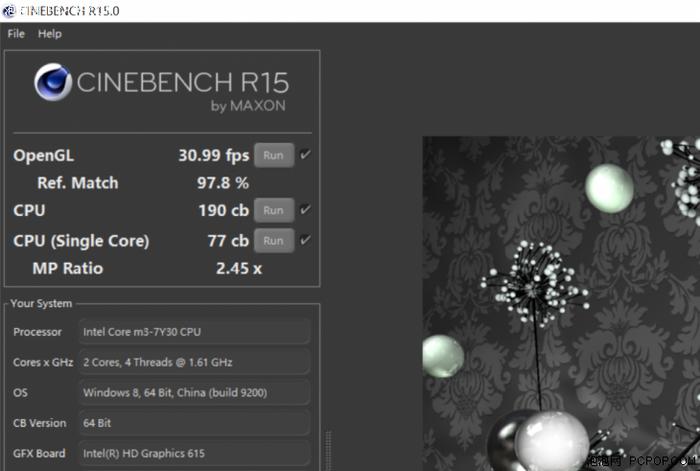Click the rendered benchmark scene image
The width and height of the screenshot is (700, 471).
(561, 304)
